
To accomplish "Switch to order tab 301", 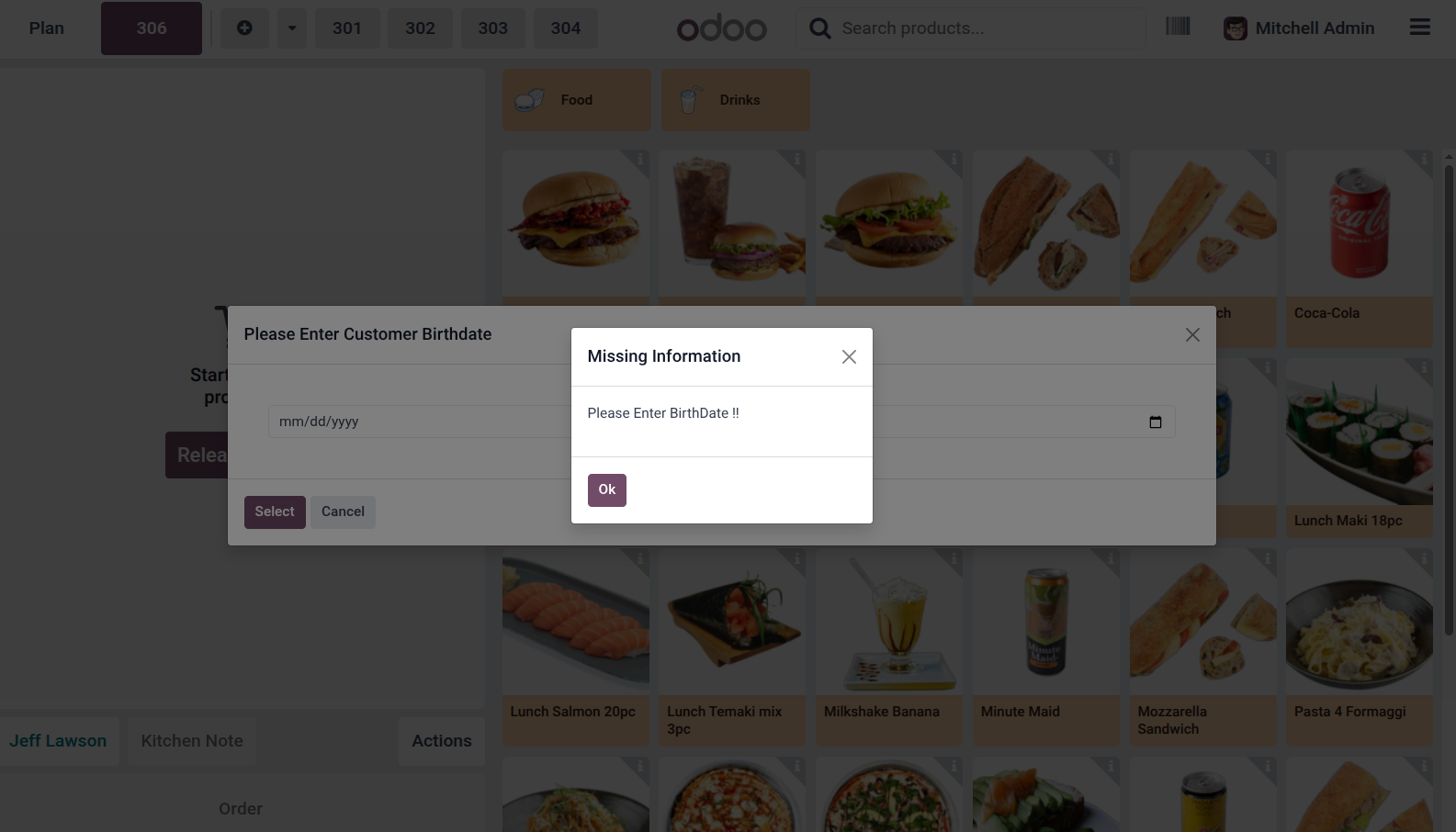I will [x=347, y=28].
